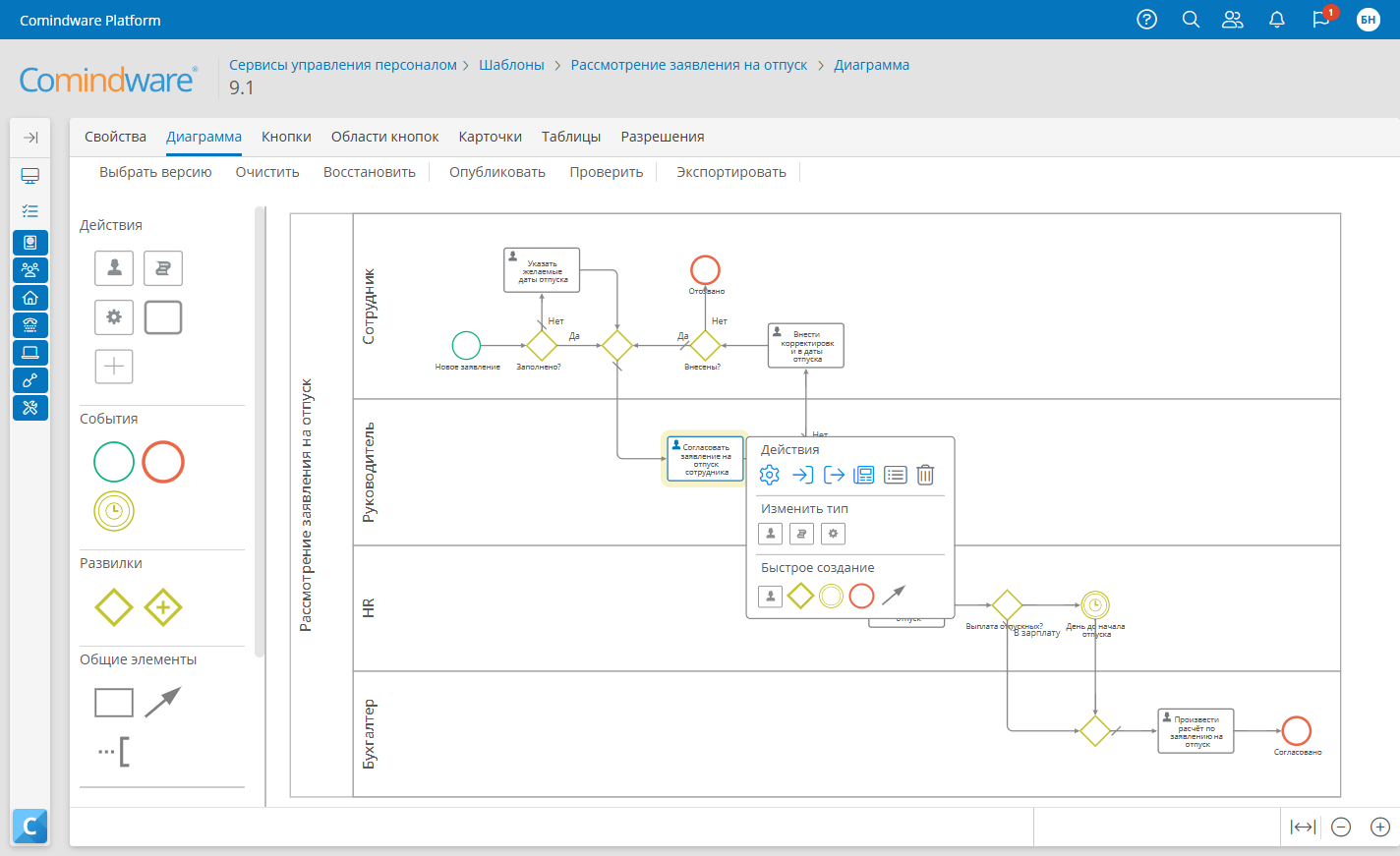This screenshot has height=856, width=1400.
Task: Click the red end event in Быстрое создание
Action: 862,596
